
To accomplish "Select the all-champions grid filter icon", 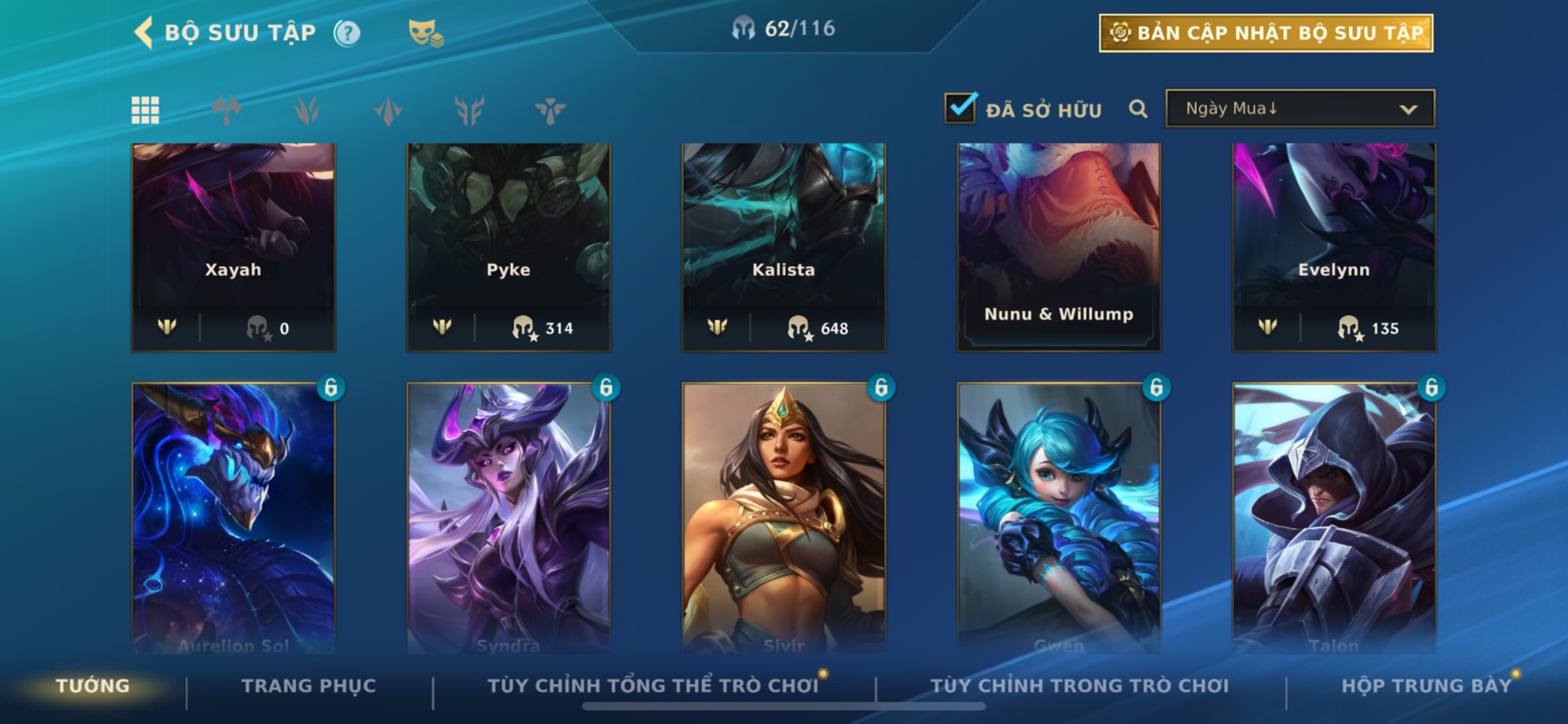I will (146, 110).
